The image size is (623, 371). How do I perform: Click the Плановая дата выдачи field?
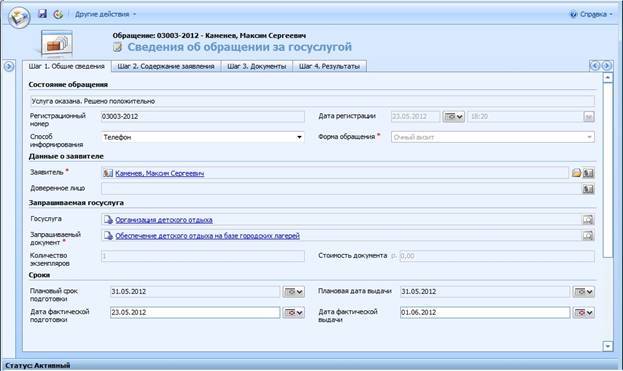pos(485,292)
